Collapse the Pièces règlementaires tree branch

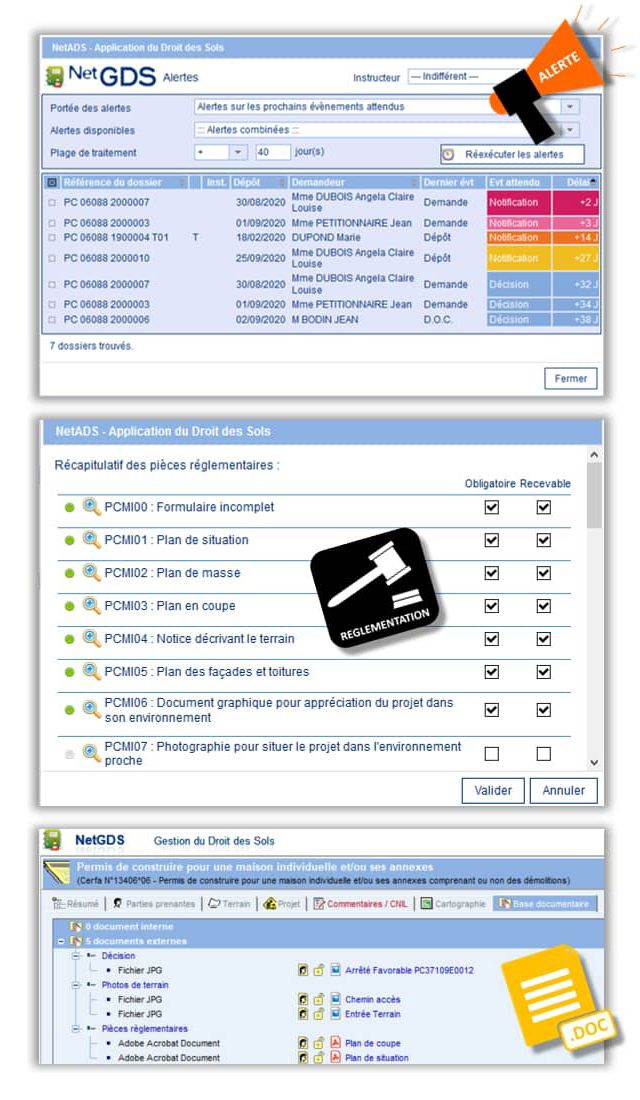coord(76,1028)
